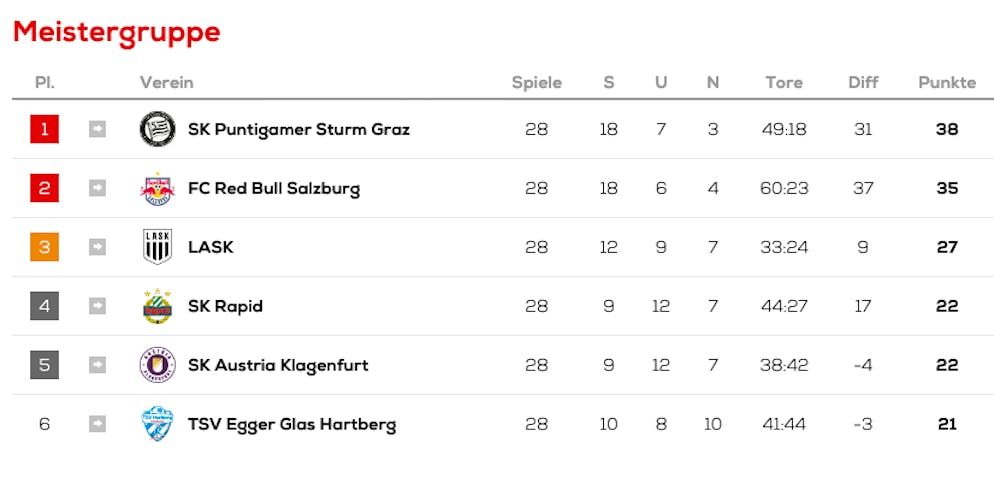Click the Red Bull Salzburg logo
Viewport: 994px width, 478px height.
[157, 188]
